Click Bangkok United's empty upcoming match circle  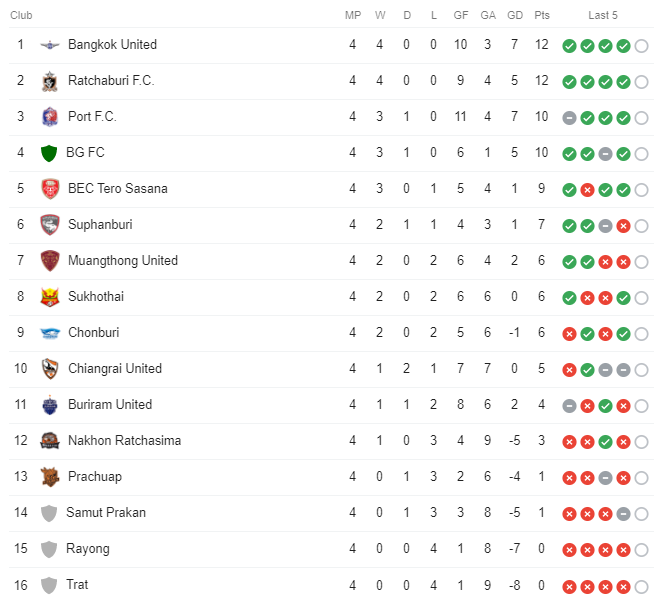641,45
